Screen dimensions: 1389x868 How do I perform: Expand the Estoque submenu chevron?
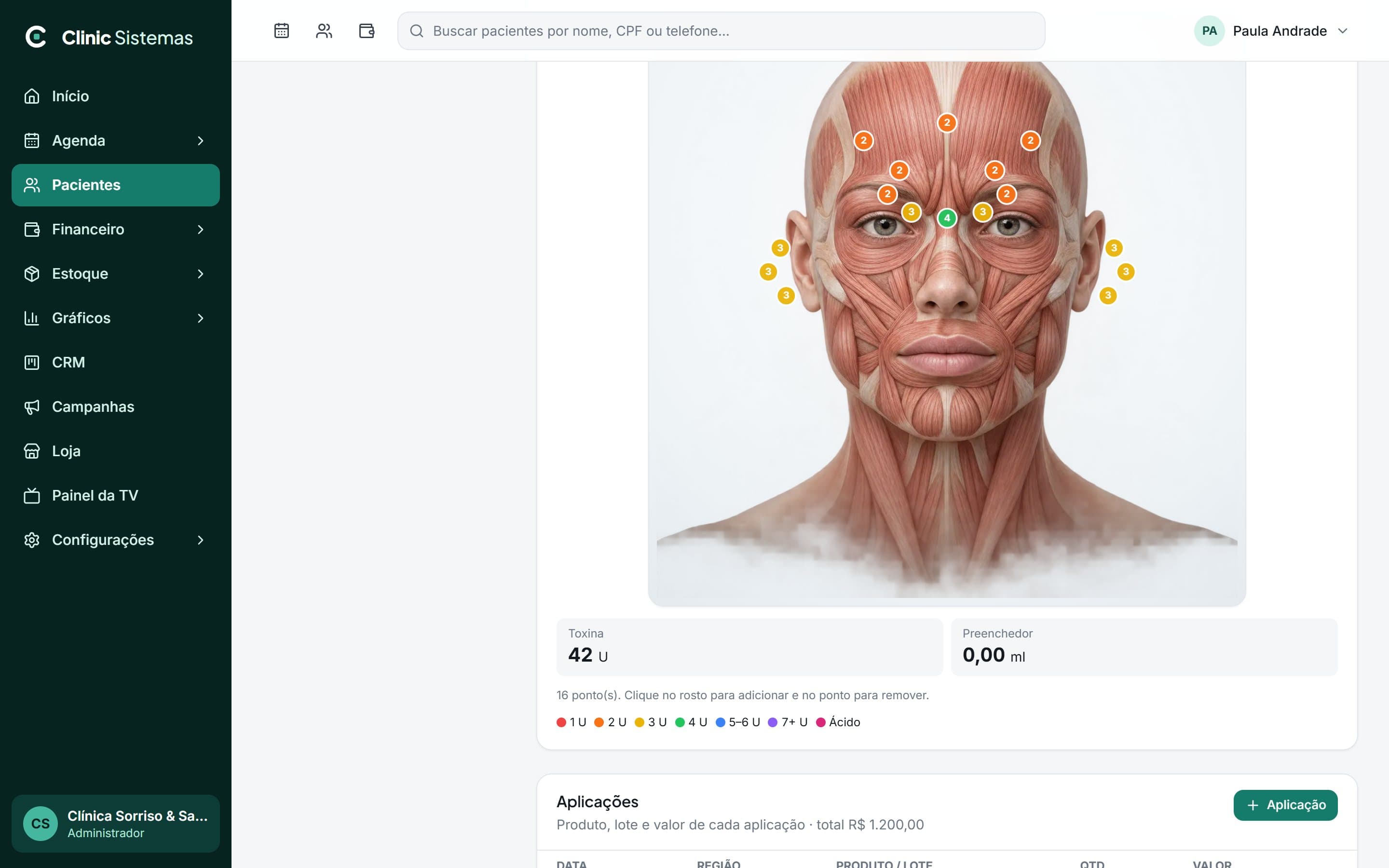pyautogui.click(x=200, y=274)
